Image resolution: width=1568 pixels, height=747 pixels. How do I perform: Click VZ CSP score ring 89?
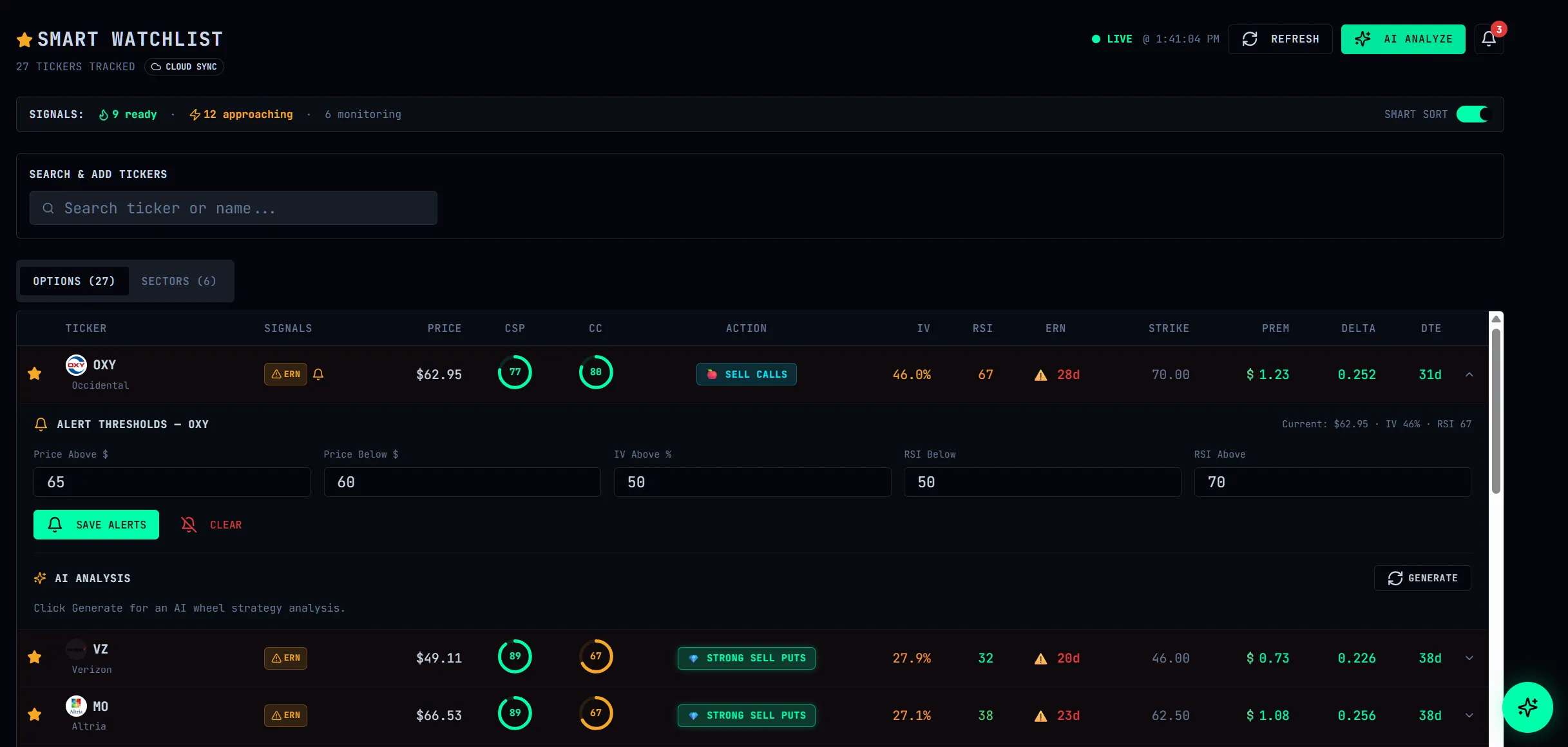515,656
